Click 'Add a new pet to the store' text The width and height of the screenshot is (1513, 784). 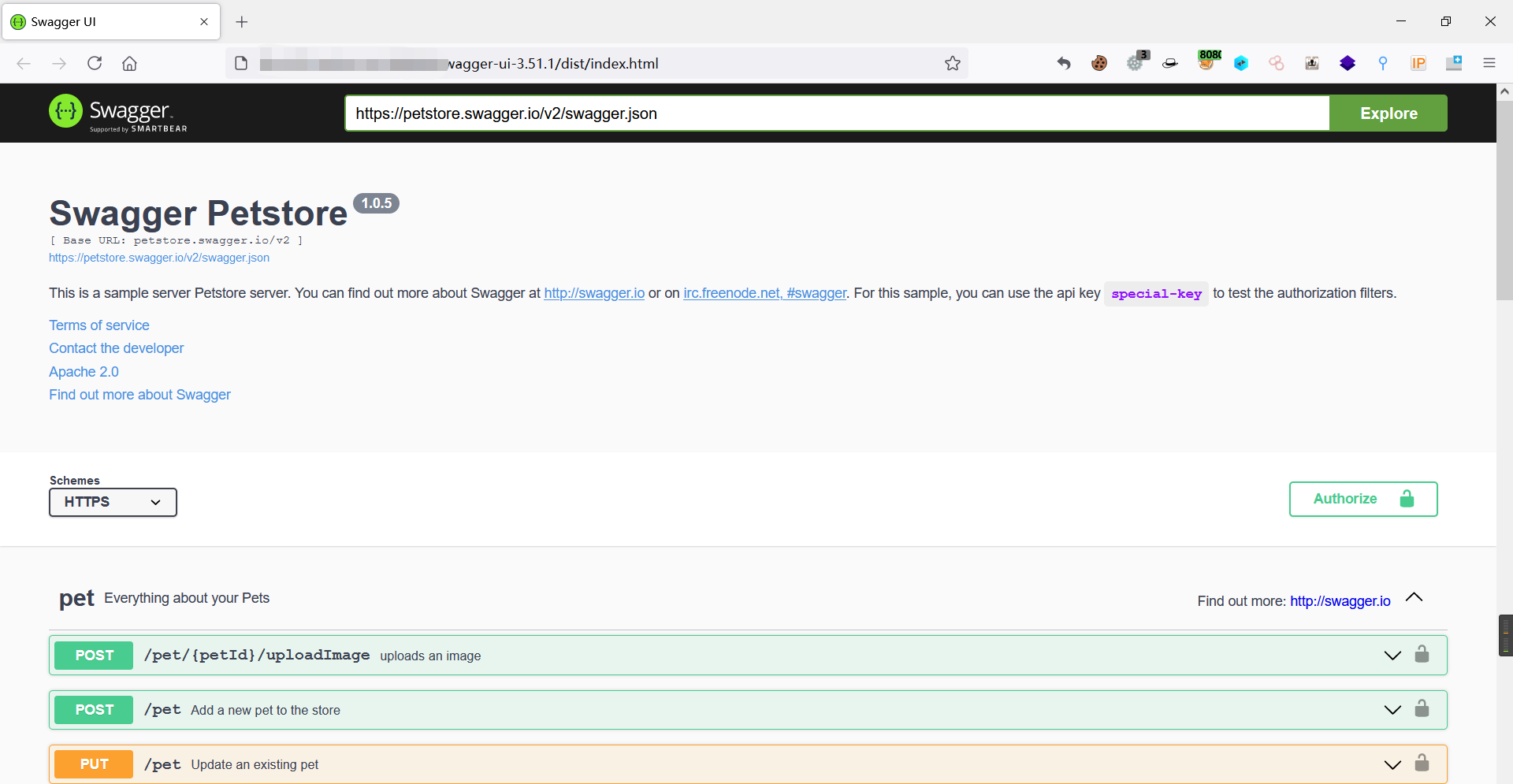coord(266,710)
